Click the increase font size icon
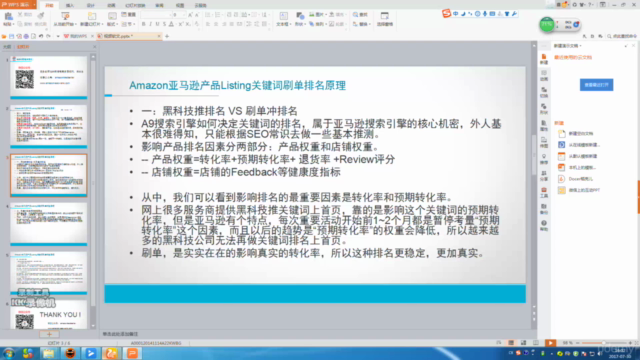 190,15
